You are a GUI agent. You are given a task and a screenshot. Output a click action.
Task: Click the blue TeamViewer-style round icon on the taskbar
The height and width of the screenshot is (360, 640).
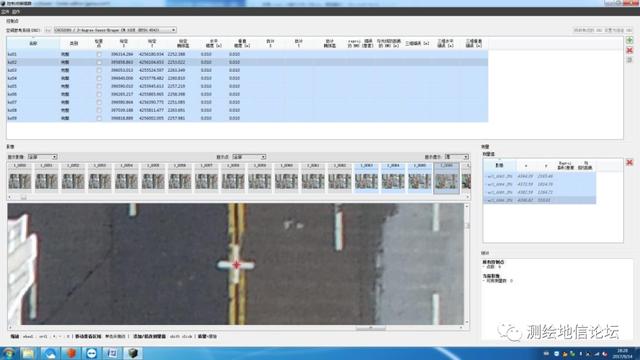click(91, 353)
